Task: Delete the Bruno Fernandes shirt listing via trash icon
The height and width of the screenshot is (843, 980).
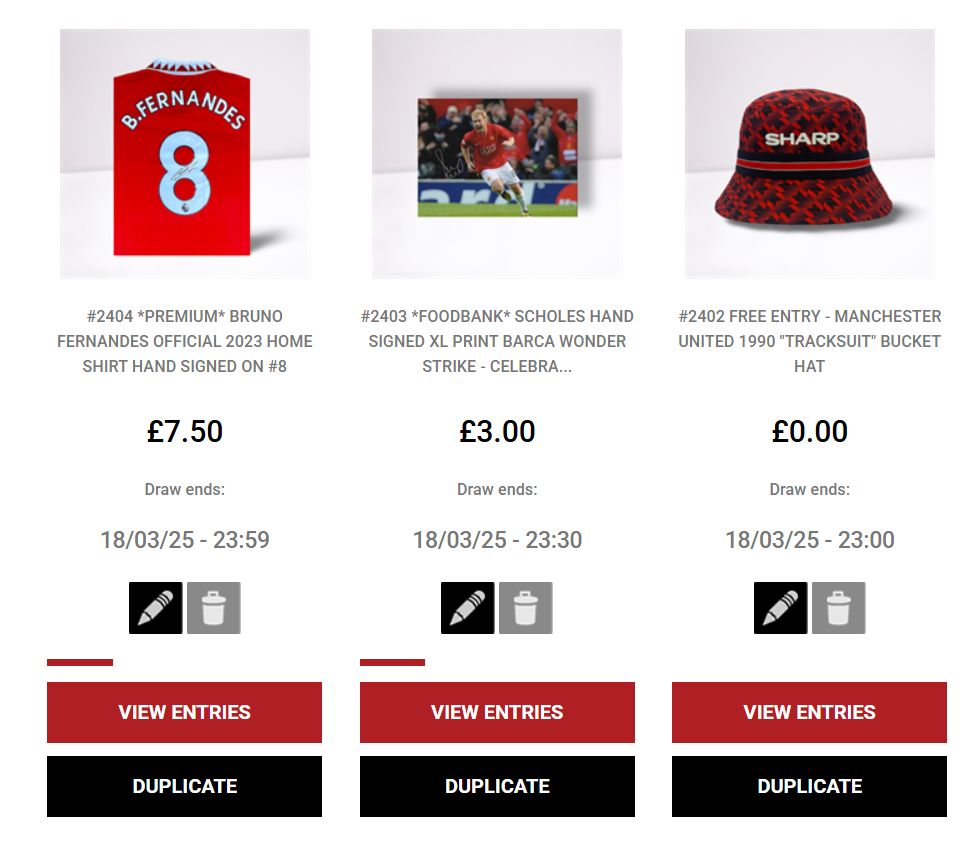Action: (x=214, y=608)
